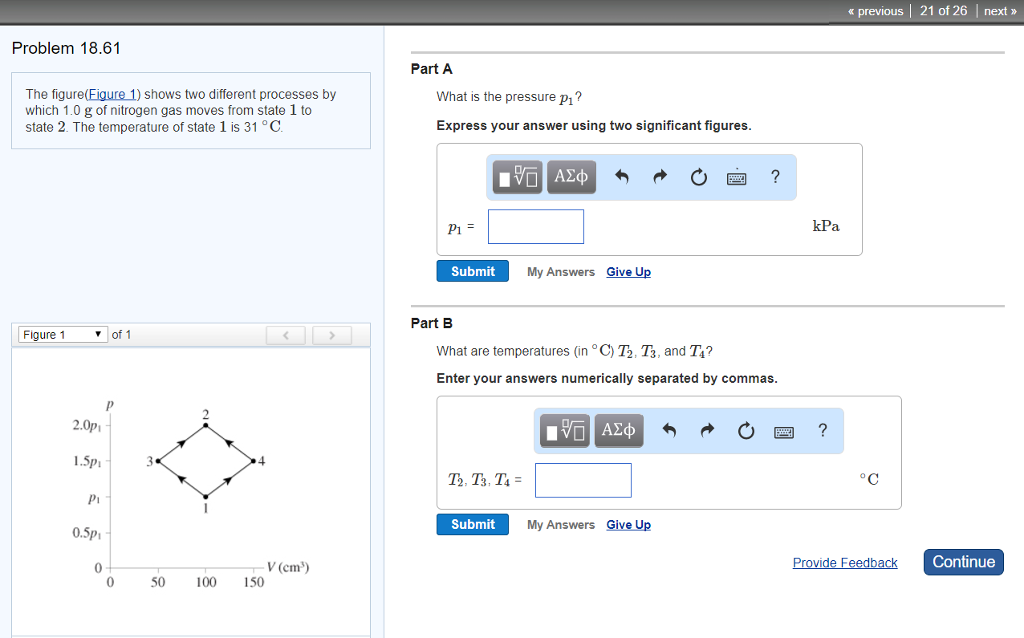
Task: Open on-screen keyboard icon in Part B
Action: (x=783, y=430)
